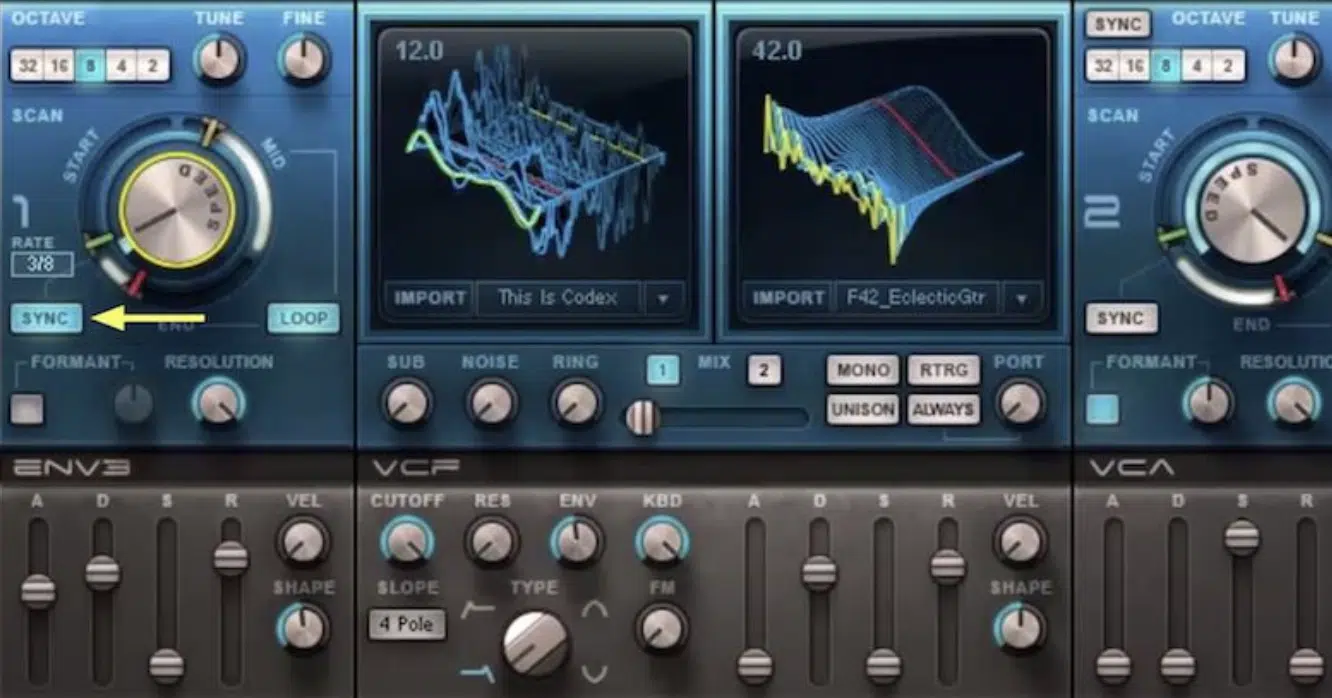1332x698 pixels.
Task: Select the arch-shaped band-pass filter icon
Action: click(595, 608)
